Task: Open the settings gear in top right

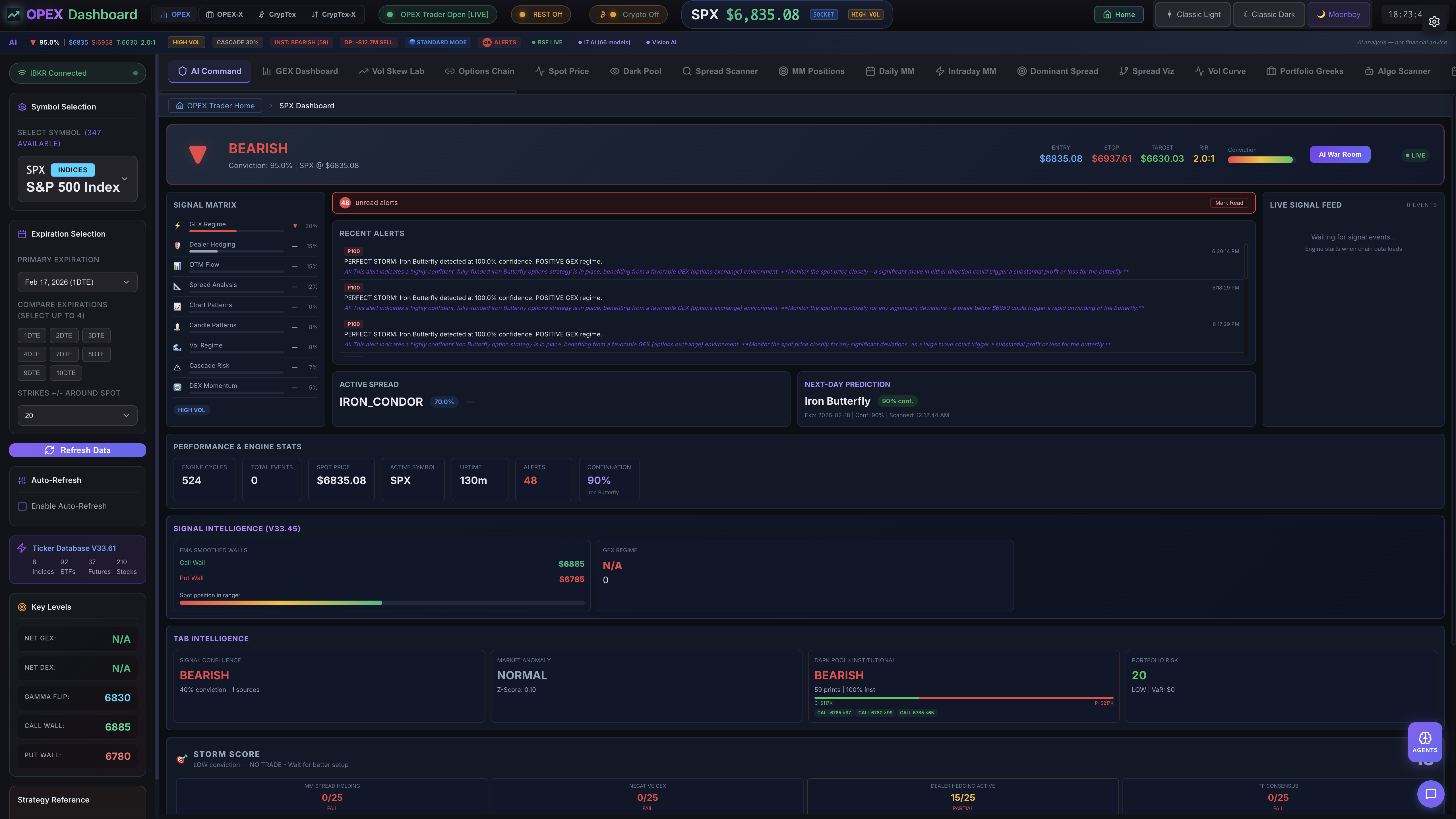Action: click(x=1434, y=22)
